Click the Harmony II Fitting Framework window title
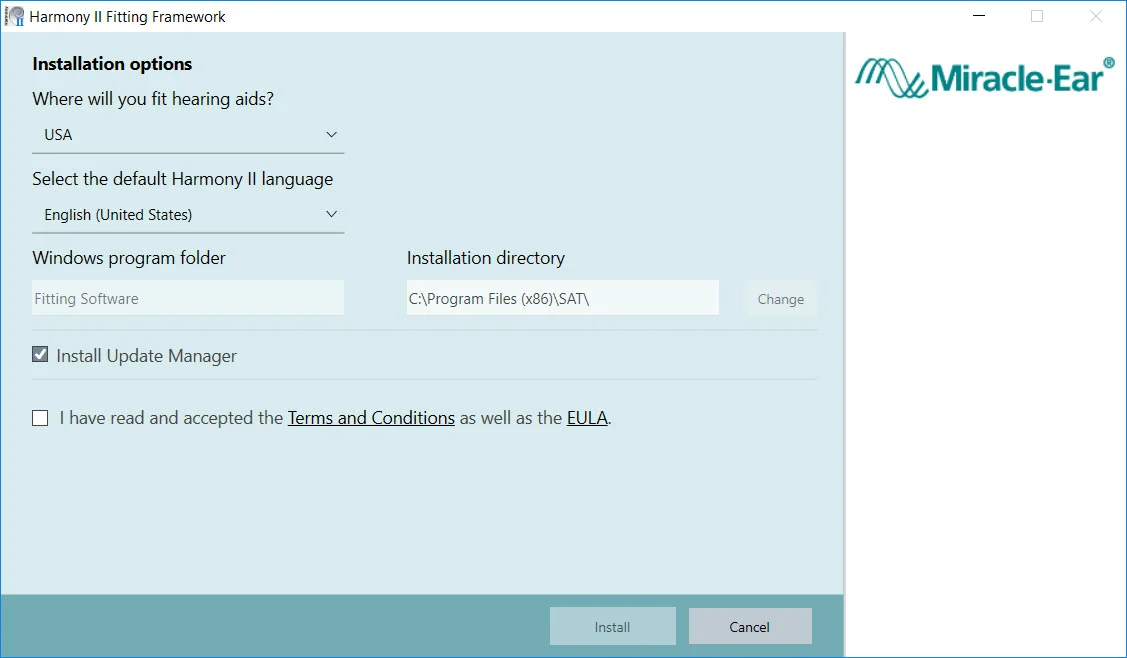Viewport: 1127px width, 658px height. 127,17
